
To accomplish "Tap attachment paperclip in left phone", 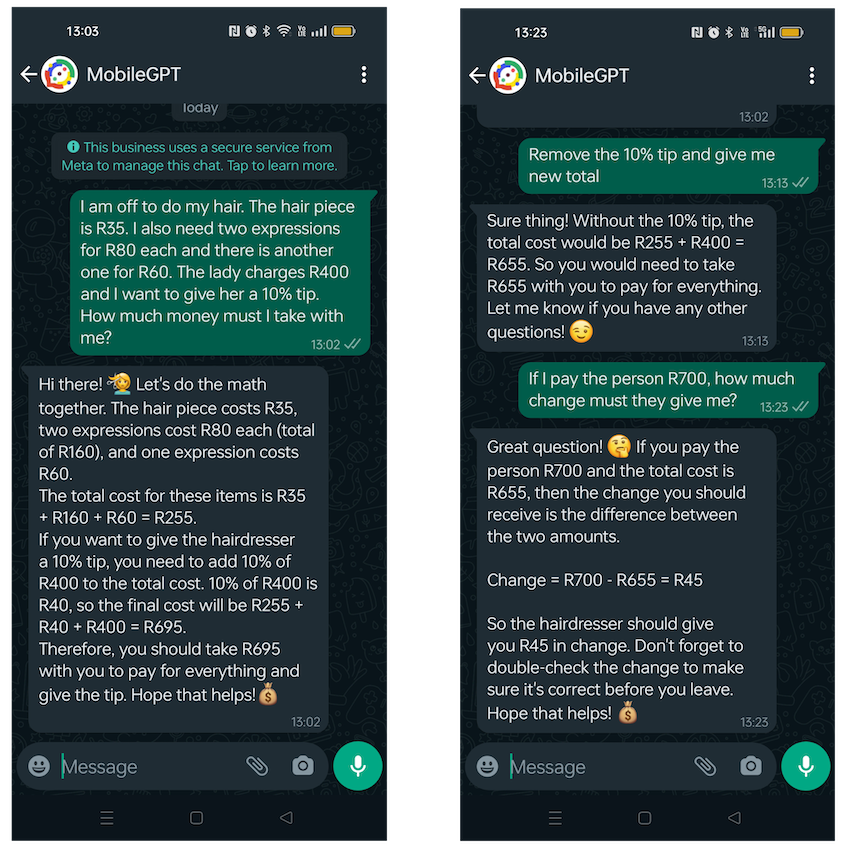I will click(x=257, y=766).
